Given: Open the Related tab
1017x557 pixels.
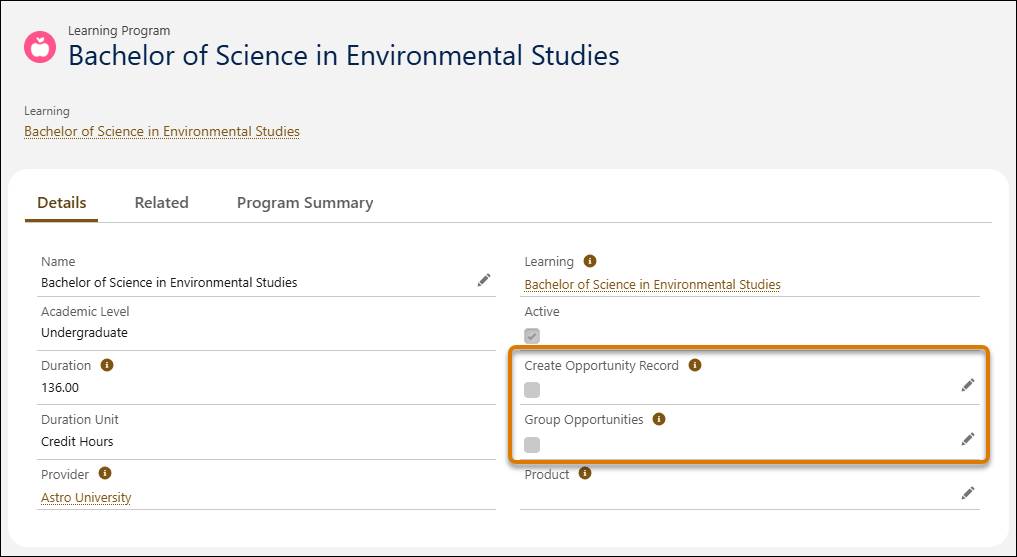Looking at the screenshot, I should coord(162,203).
